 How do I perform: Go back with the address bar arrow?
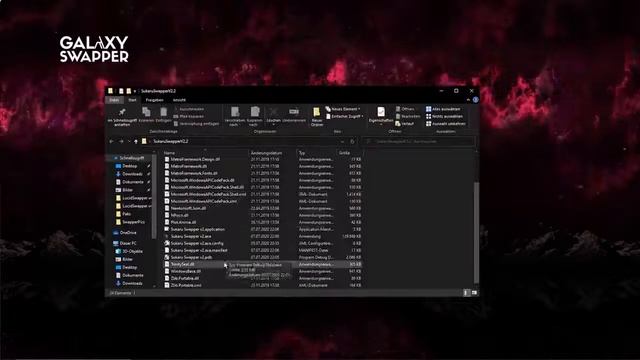(x=111, y=141)
